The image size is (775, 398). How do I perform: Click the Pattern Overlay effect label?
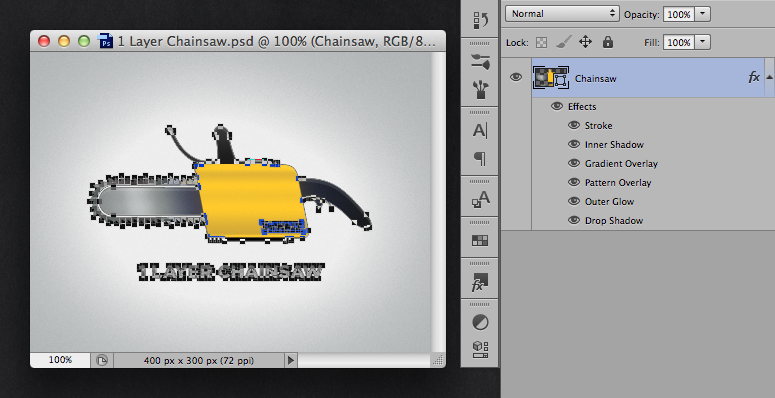[618, 182]
